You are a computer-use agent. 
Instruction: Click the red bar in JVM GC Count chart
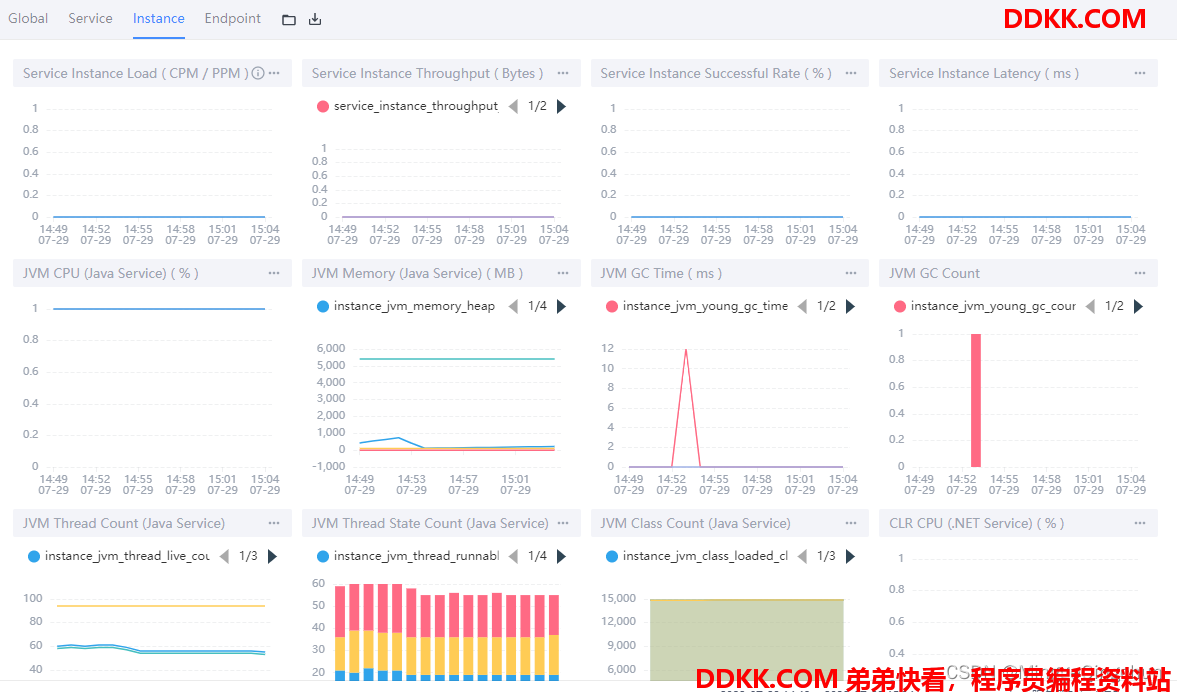pos(976,400)
